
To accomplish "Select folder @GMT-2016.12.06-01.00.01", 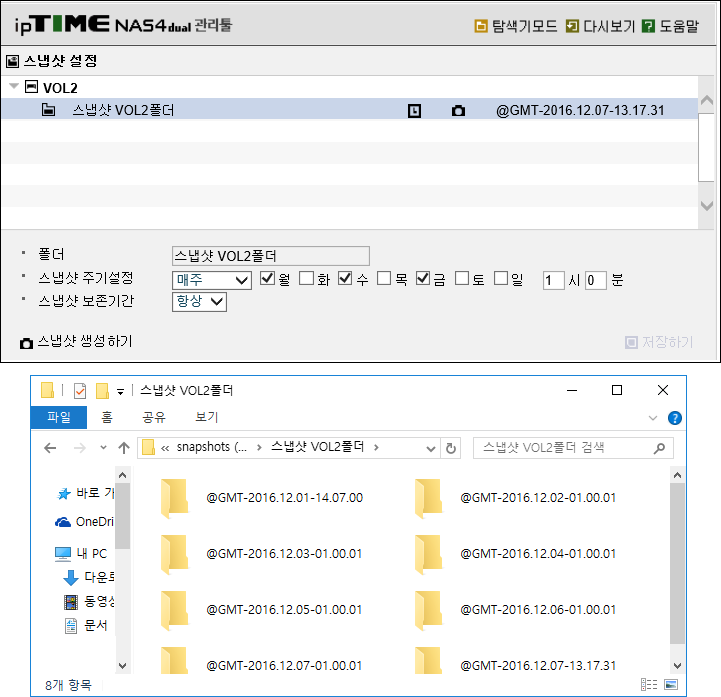I will 515,610.
